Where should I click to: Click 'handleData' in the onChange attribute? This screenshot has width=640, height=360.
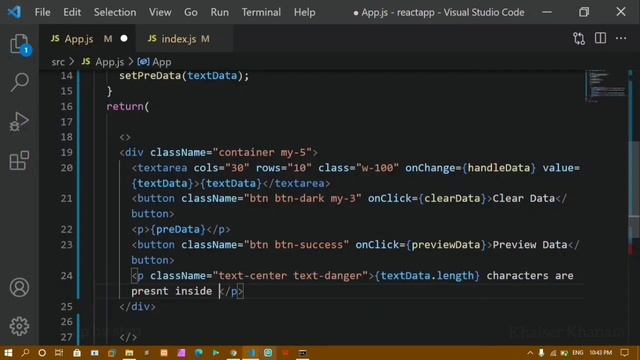tap(499, 168)
